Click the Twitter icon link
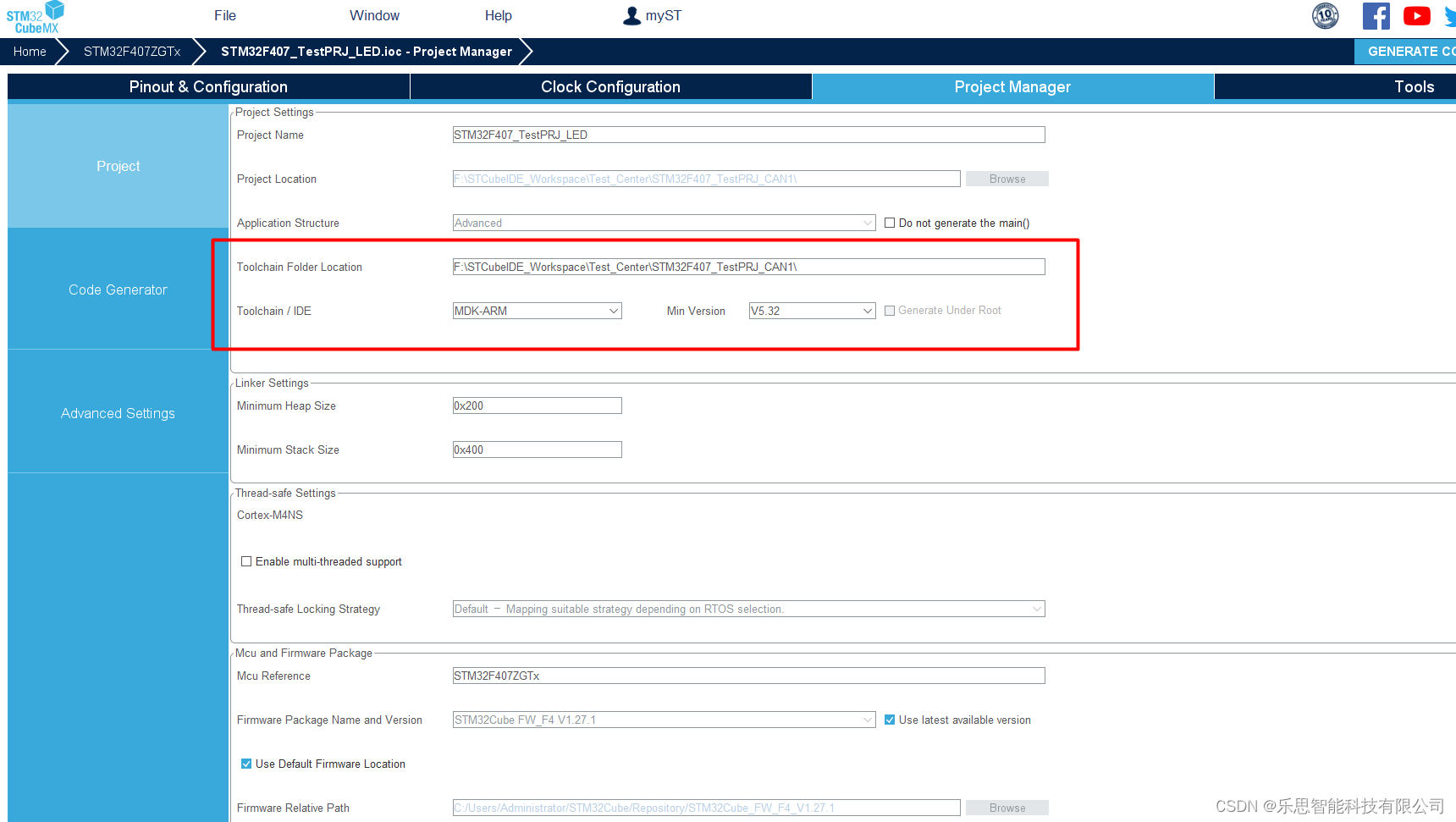 pos(1450,16)
